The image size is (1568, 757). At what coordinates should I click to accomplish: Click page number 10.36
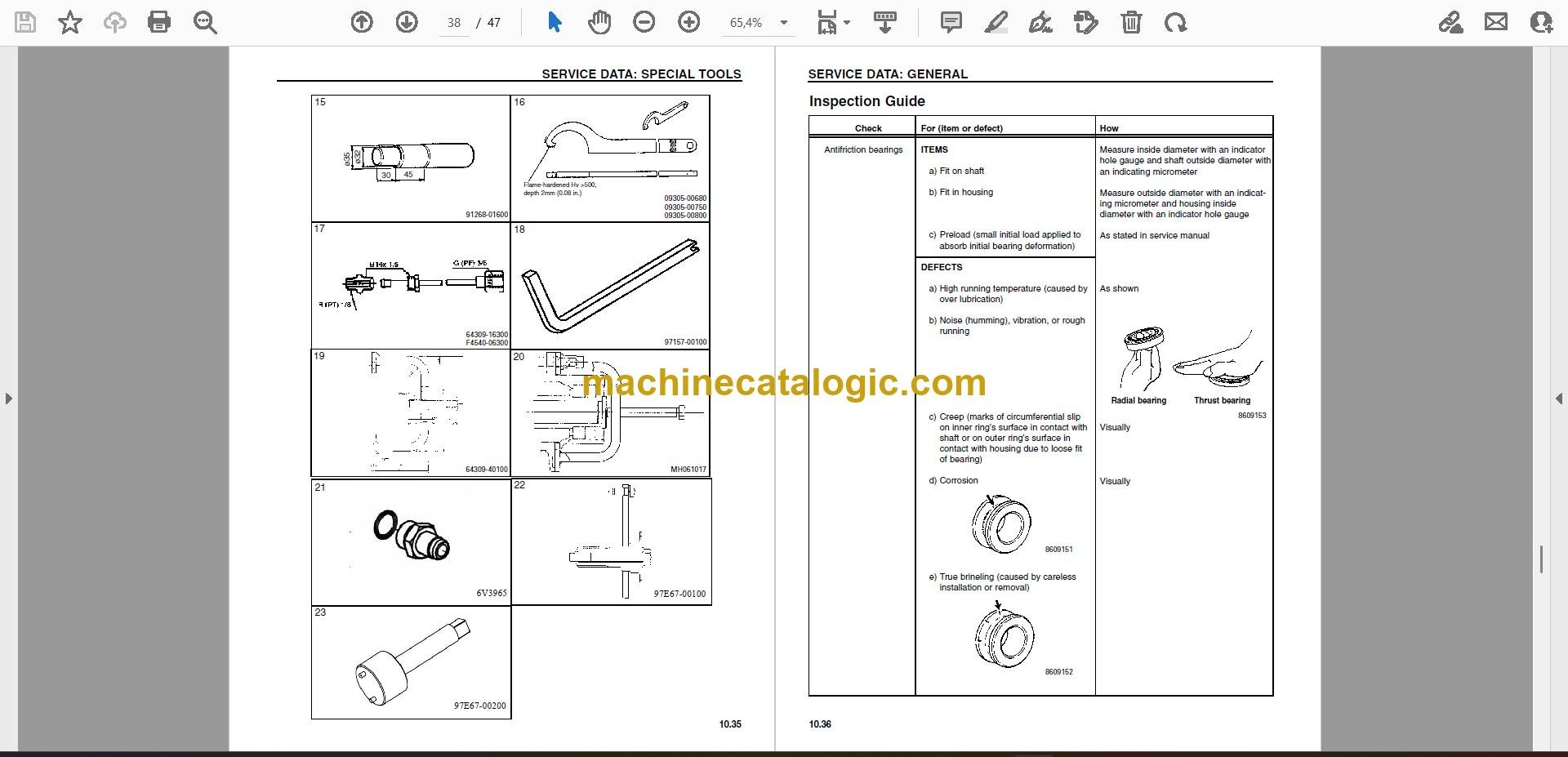pos(820,724)
